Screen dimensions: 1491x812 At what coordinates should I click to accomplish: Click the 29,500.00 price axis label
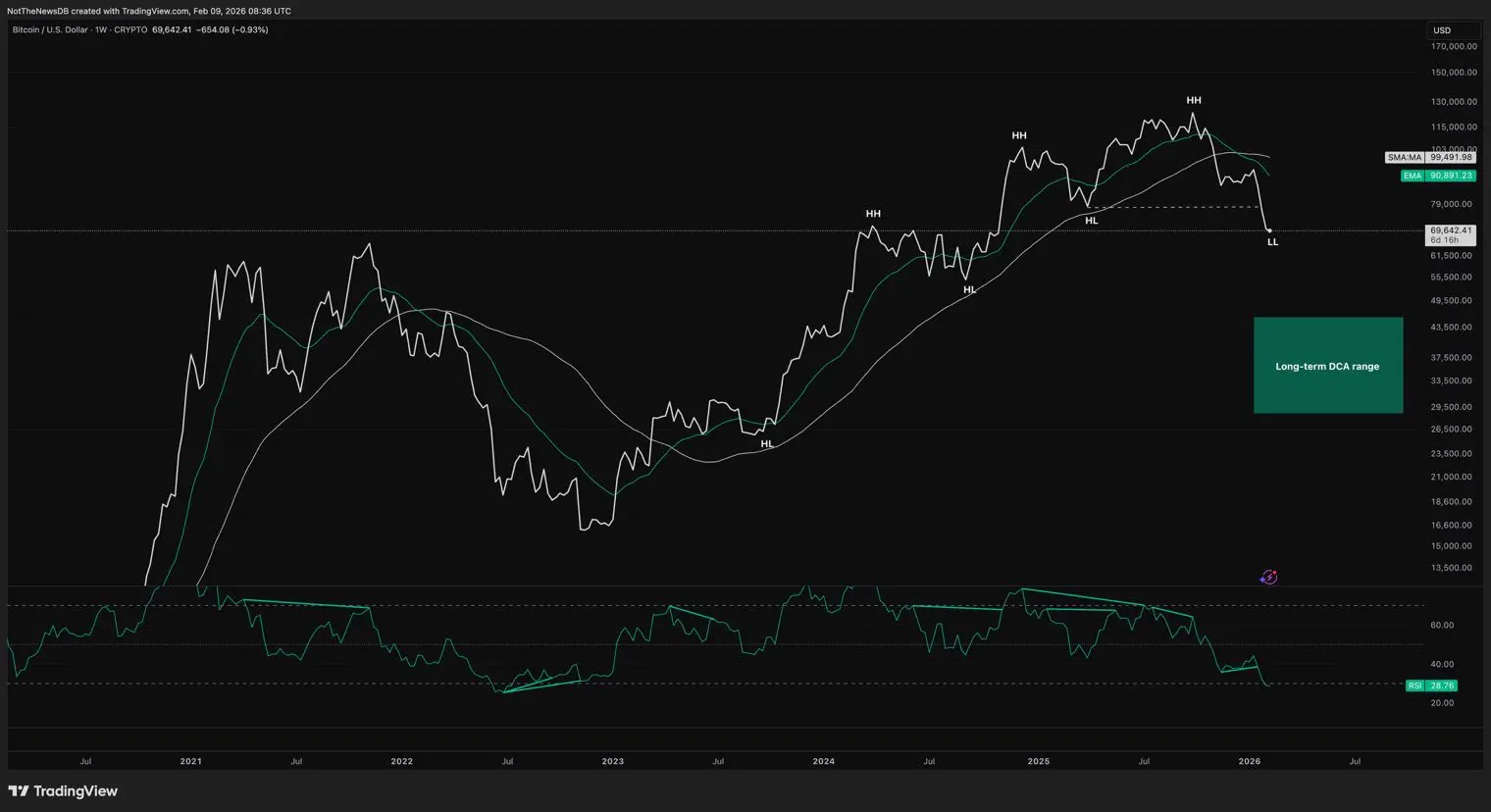click(x=1452, y=407)
